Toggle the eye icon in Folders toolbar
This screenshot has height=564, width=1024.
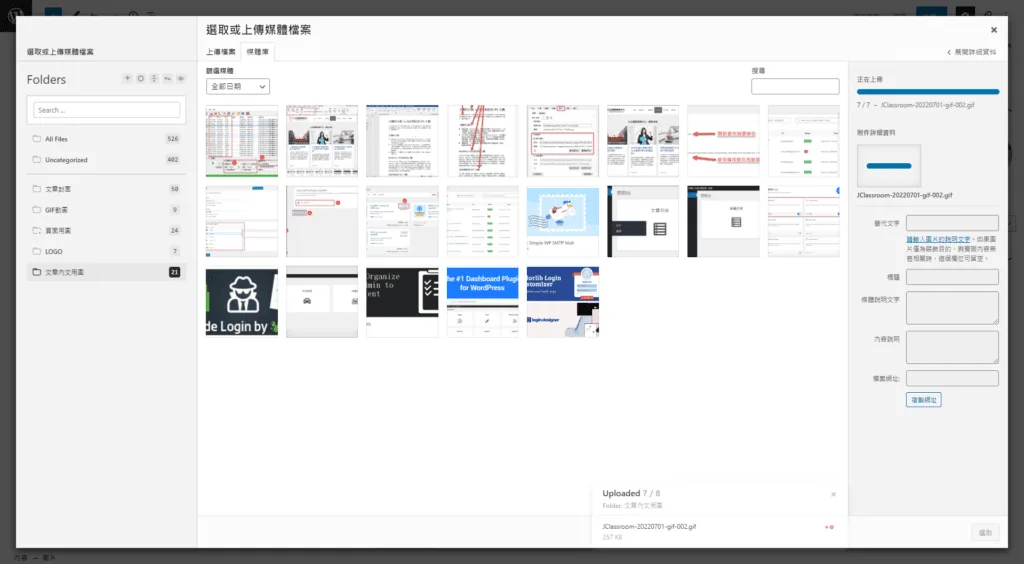pos(181,78)
